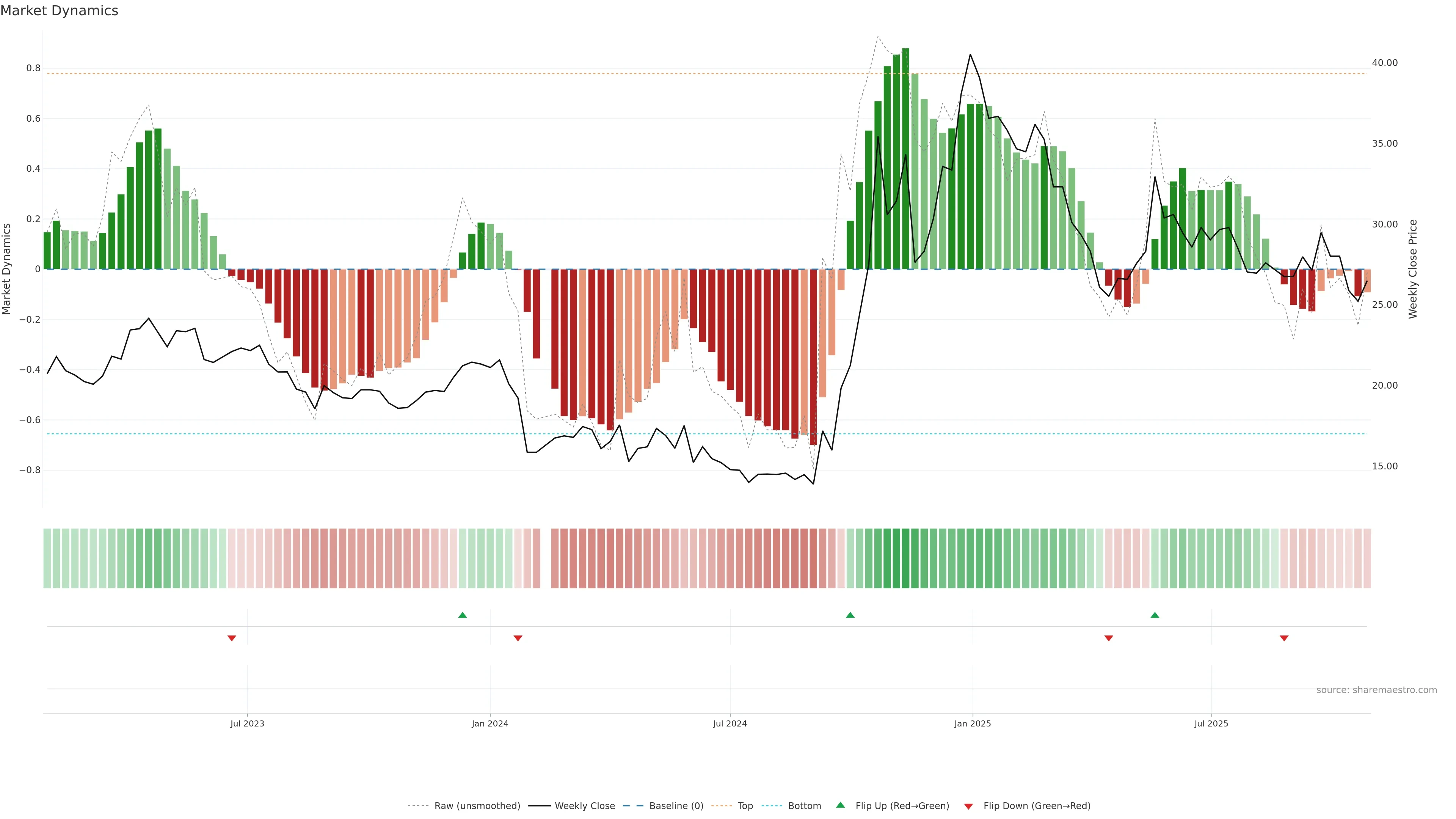Click the red flip-down marker after Jan 2025
Screen dimensions: 1456x819
point(1108,638)
